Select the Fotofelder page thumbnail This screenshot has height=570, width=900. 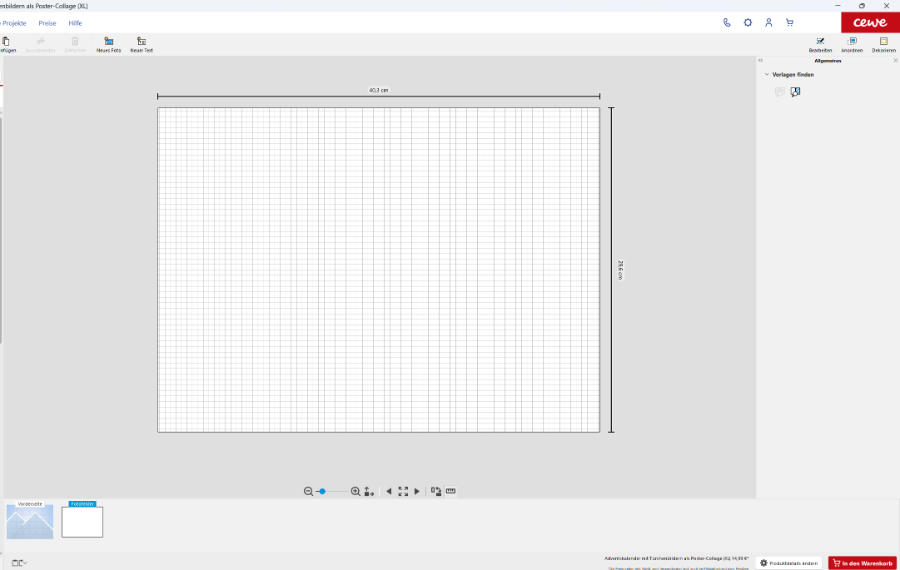click(82, 520)
